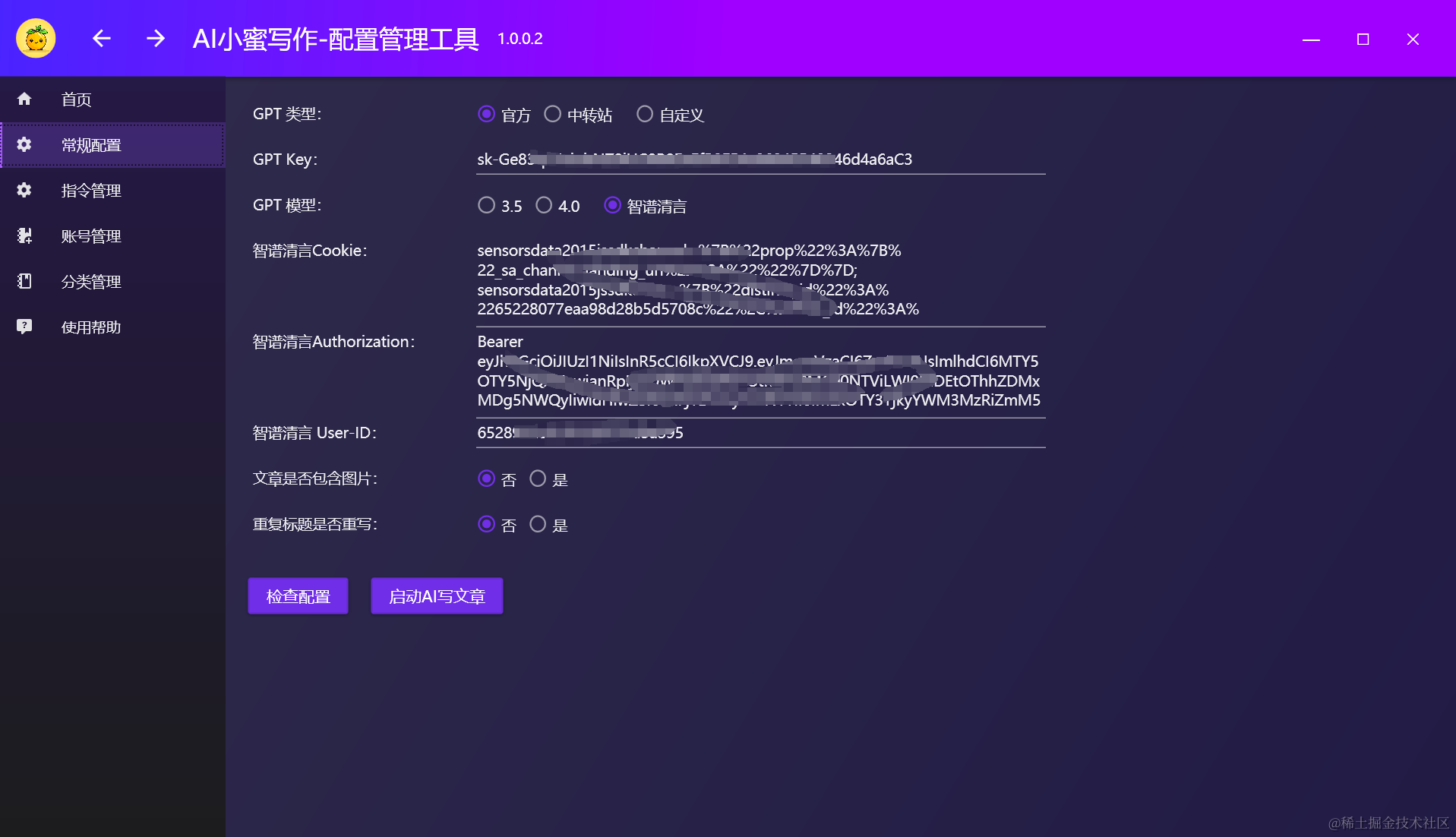This screenshot has height=837, width=1456.
Task: Open the 使用帮助 page
Action: [x=112, y=327]
